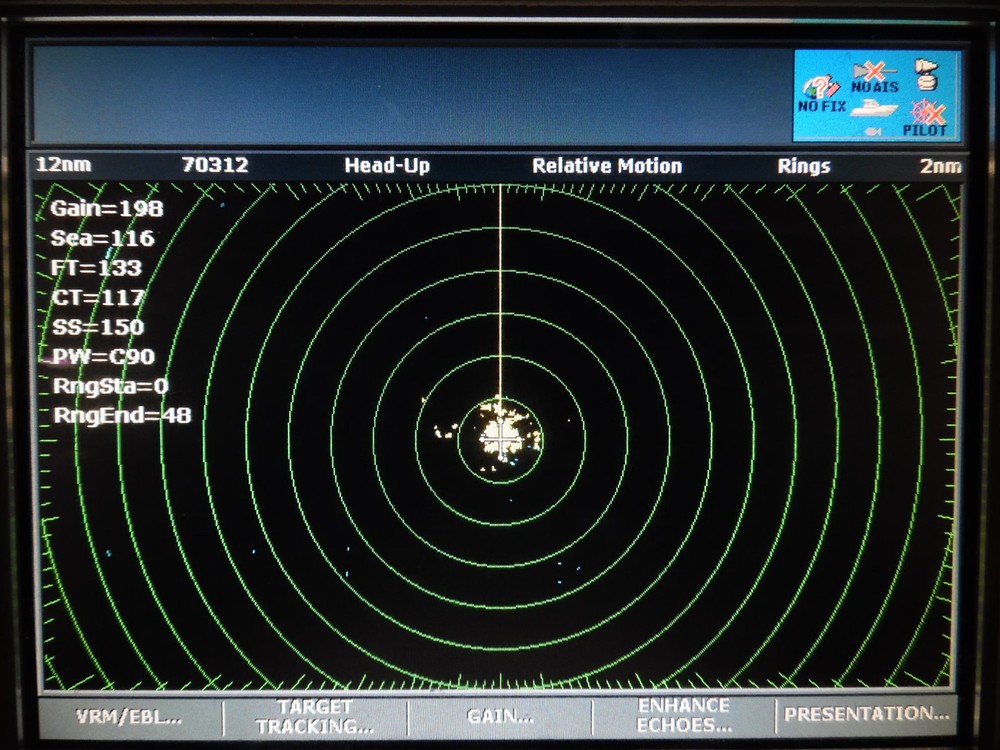This screenshot has height=750, width=1000.
Task: Click the SS=150 readout
Action: tap(98, 327)
